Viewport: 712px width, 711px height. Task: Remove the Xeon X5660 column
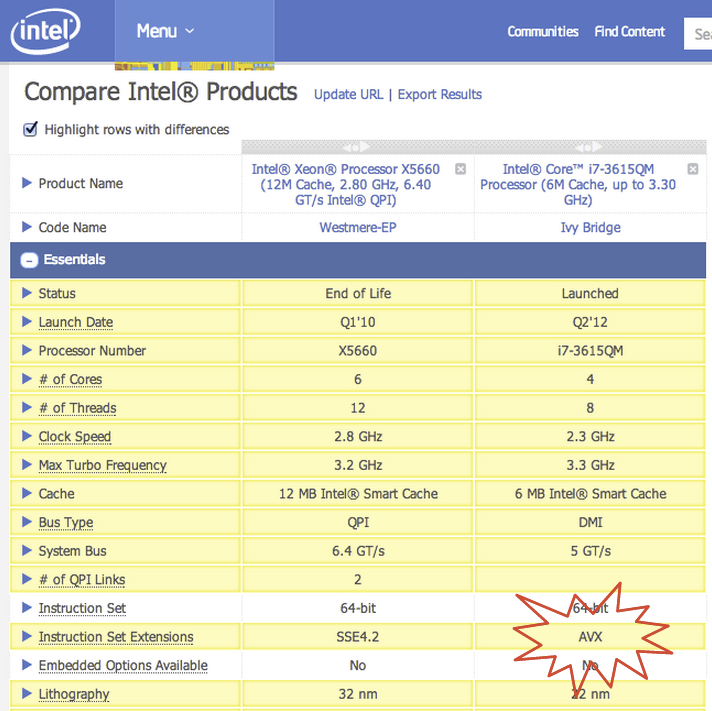[460, 169]
